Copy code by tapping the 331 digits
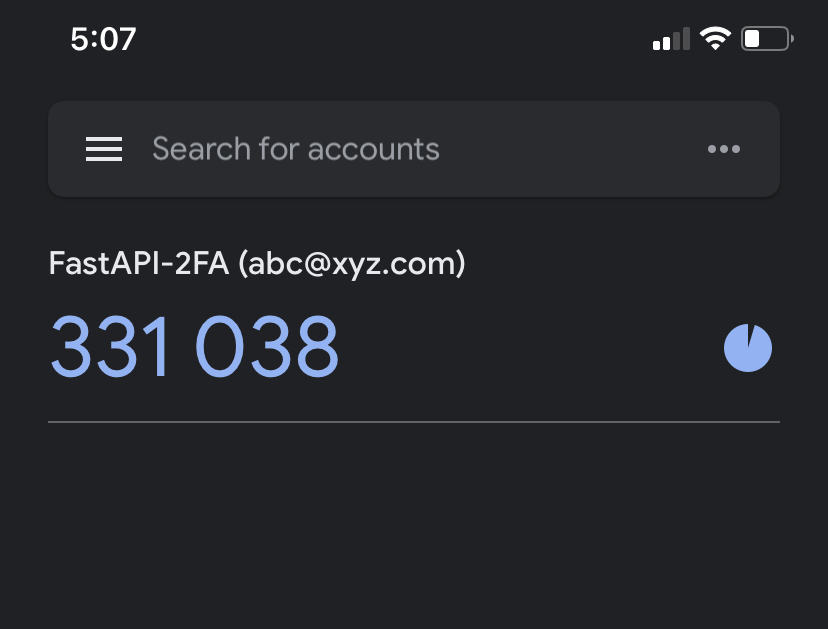Image resolution: width=828 pixels, height=629 pixels. coord(110,348)
